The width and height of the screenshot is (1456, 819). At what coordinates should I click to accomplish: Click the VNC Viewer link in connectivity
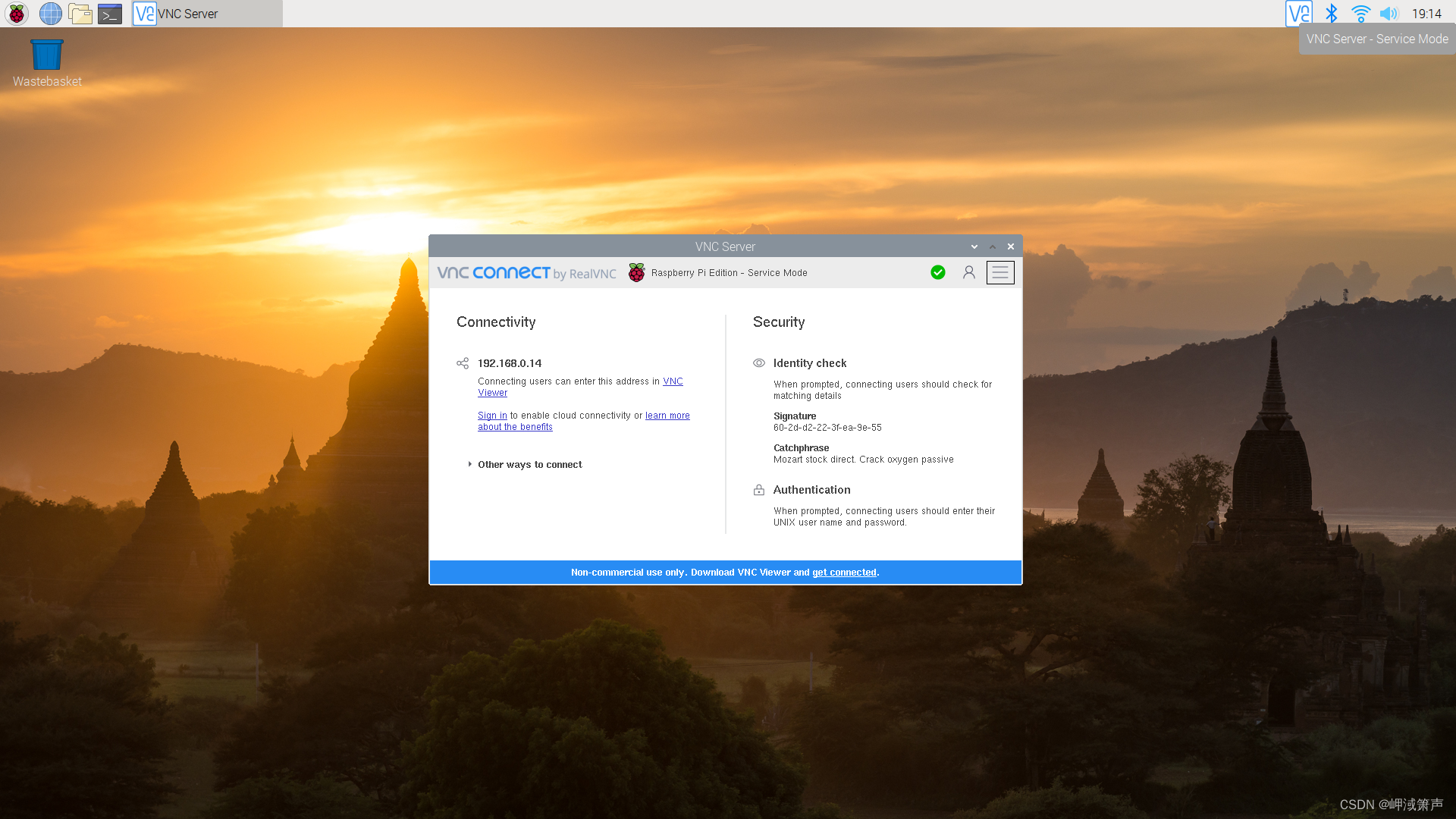tap(580, 386)
